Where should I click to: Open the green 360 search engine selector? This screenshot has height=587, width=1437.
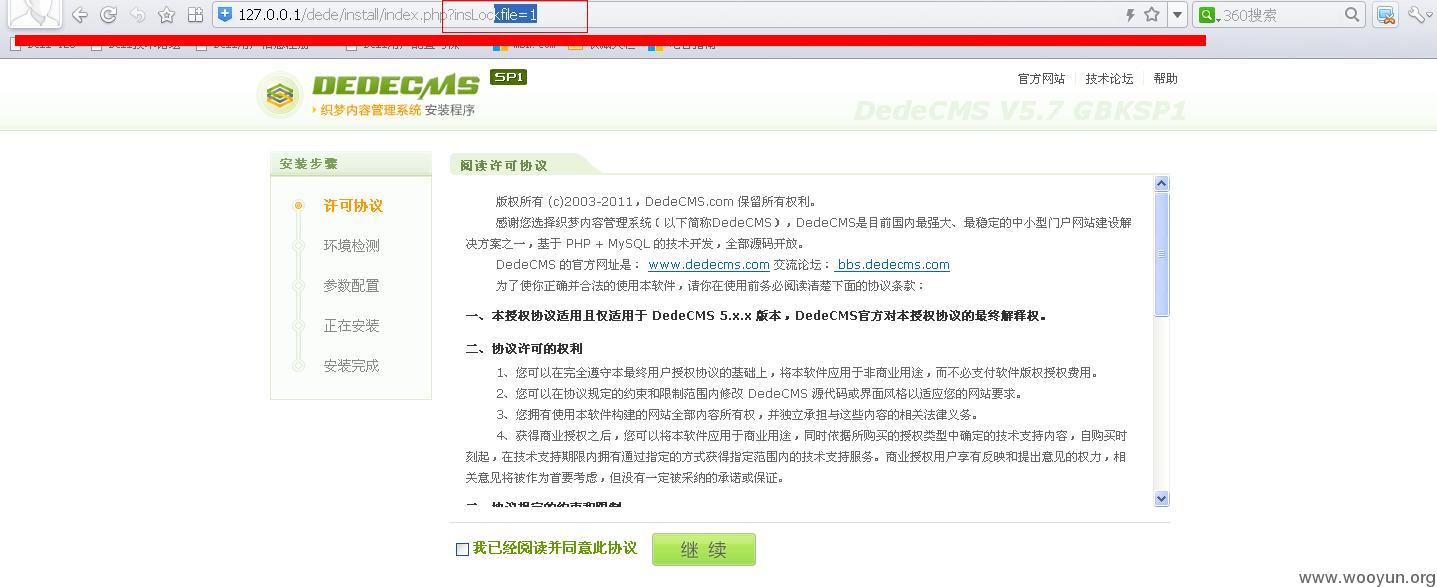pyautogui.click(x=1209, y=15)
